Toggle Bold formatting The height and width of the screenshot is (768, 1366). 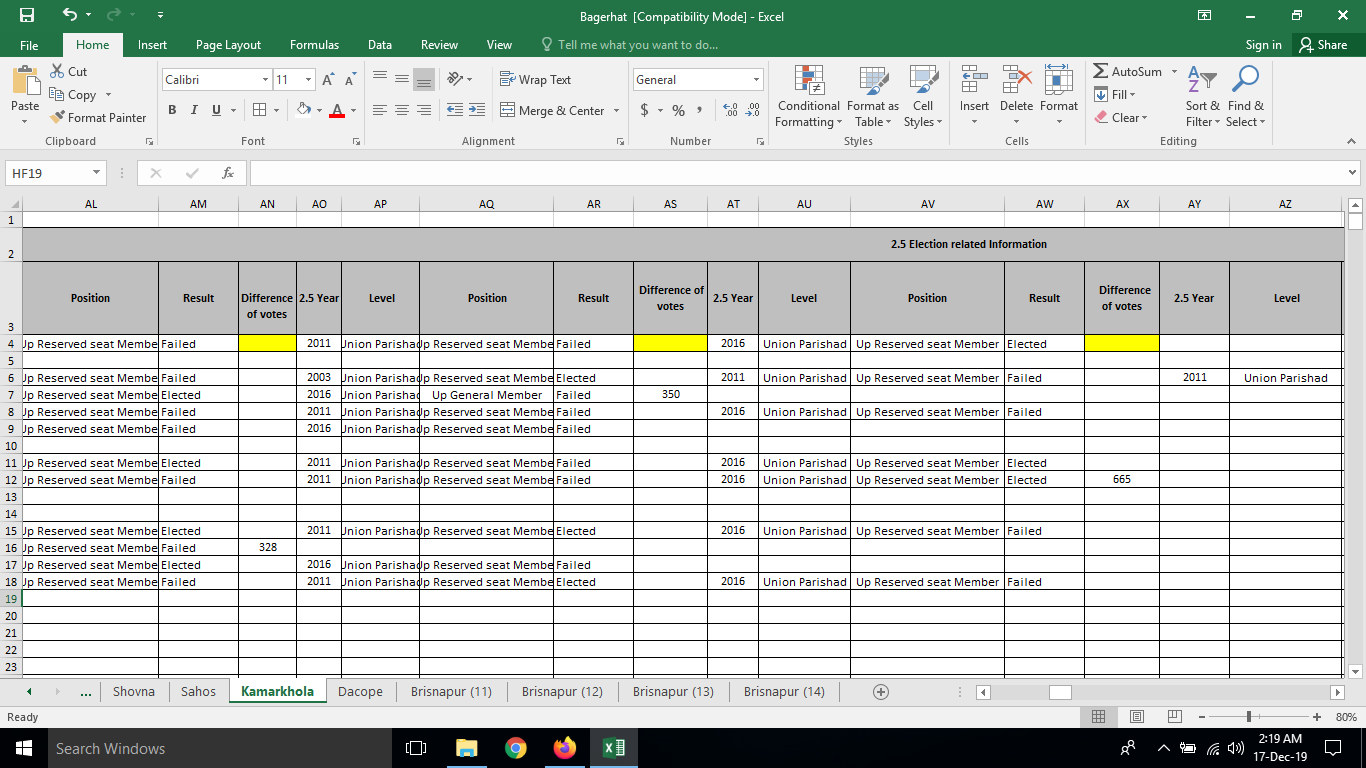[172, 110]
